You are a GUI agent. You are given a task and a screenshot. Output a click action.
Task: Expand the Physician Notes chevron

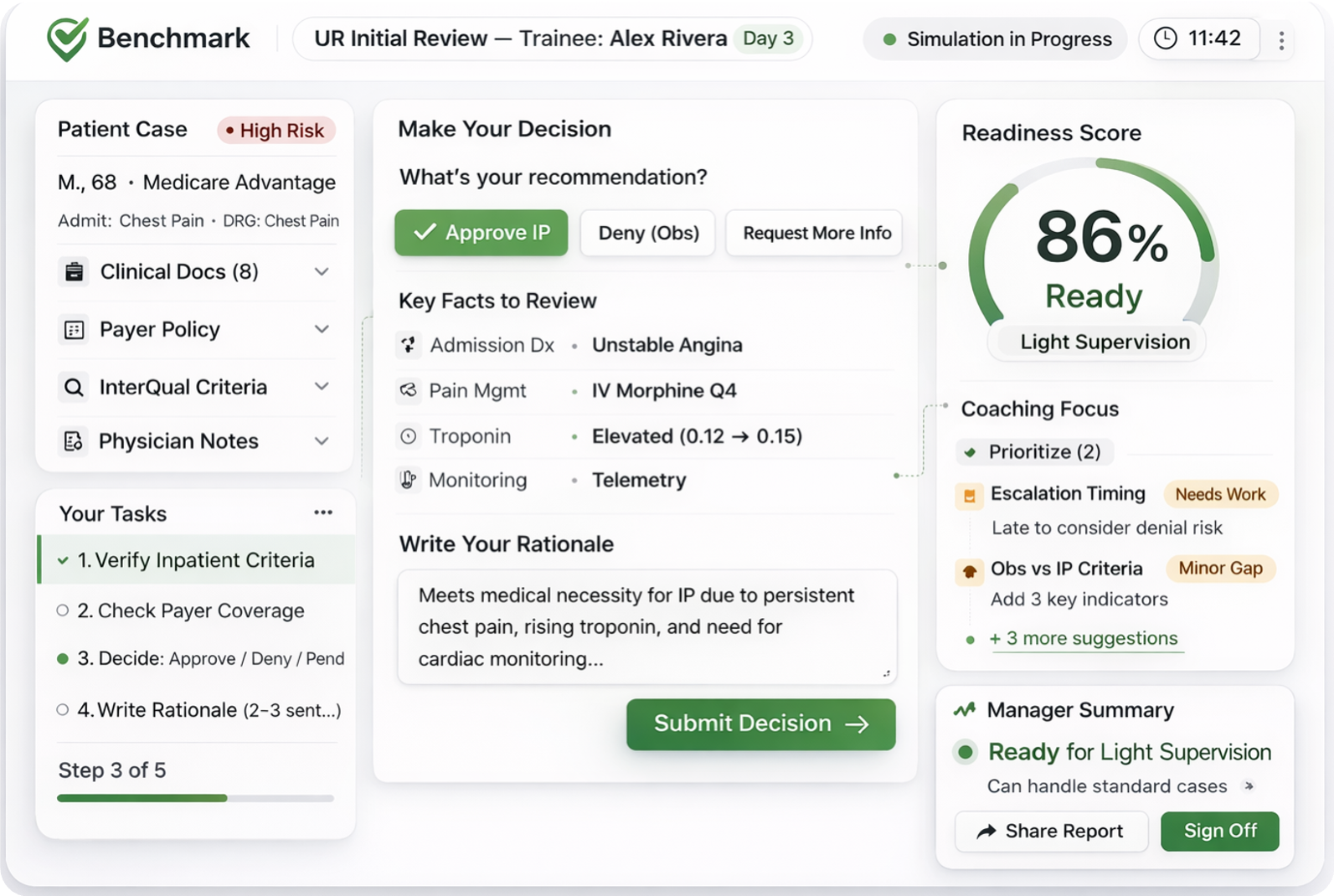[x=322, y=441]
